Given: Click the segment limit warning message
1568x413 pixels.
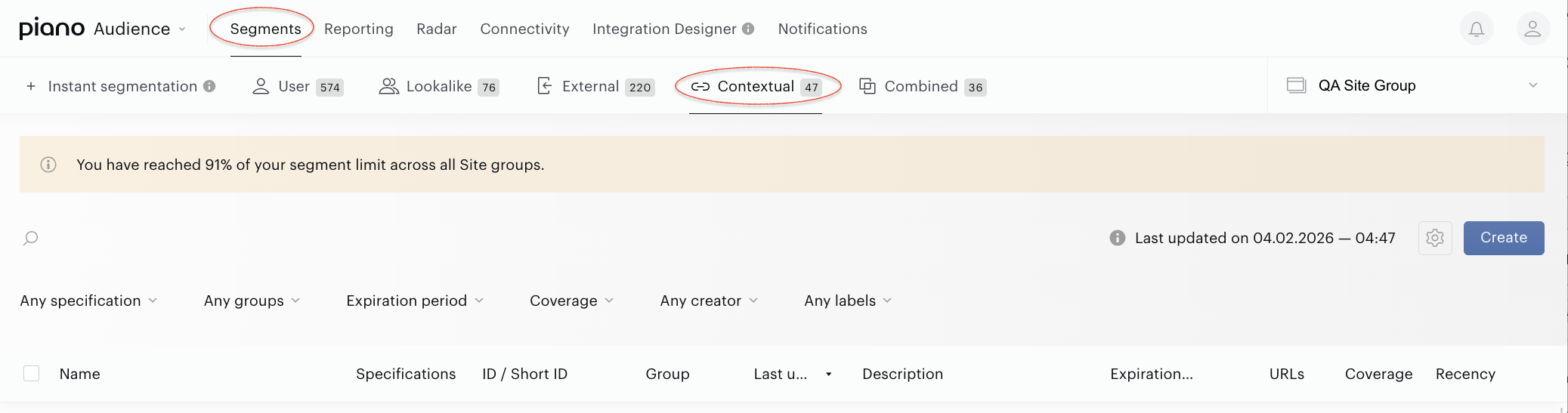Looking at the screenshot, I should pos(310,165).
